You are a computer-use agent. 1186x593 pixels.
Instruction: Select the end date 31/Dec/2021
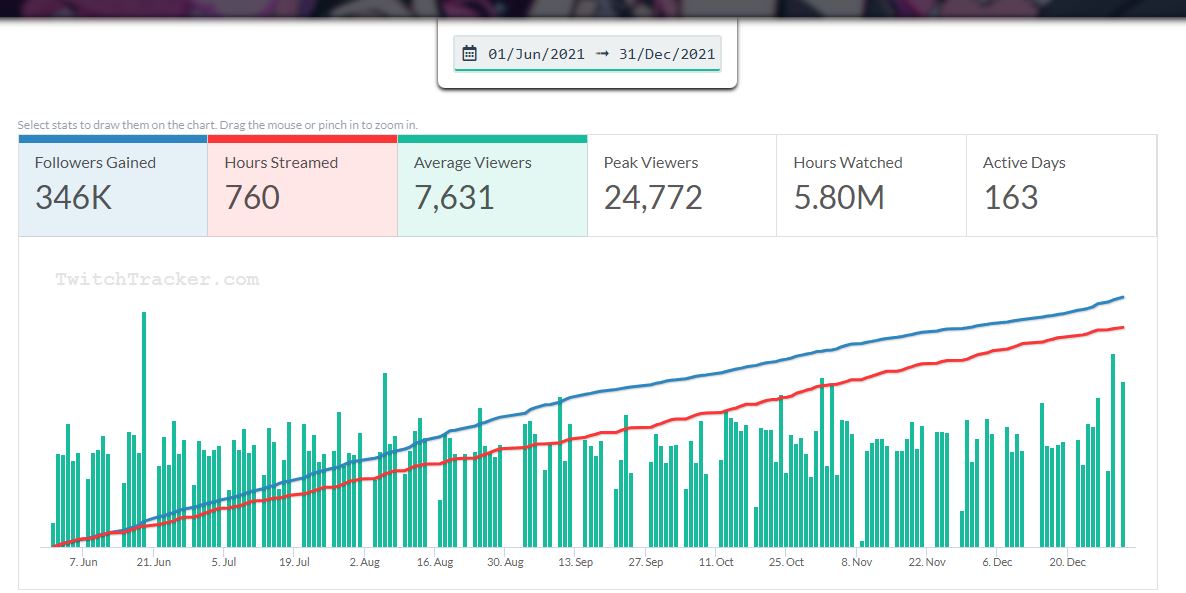click(x=667, y=54)
